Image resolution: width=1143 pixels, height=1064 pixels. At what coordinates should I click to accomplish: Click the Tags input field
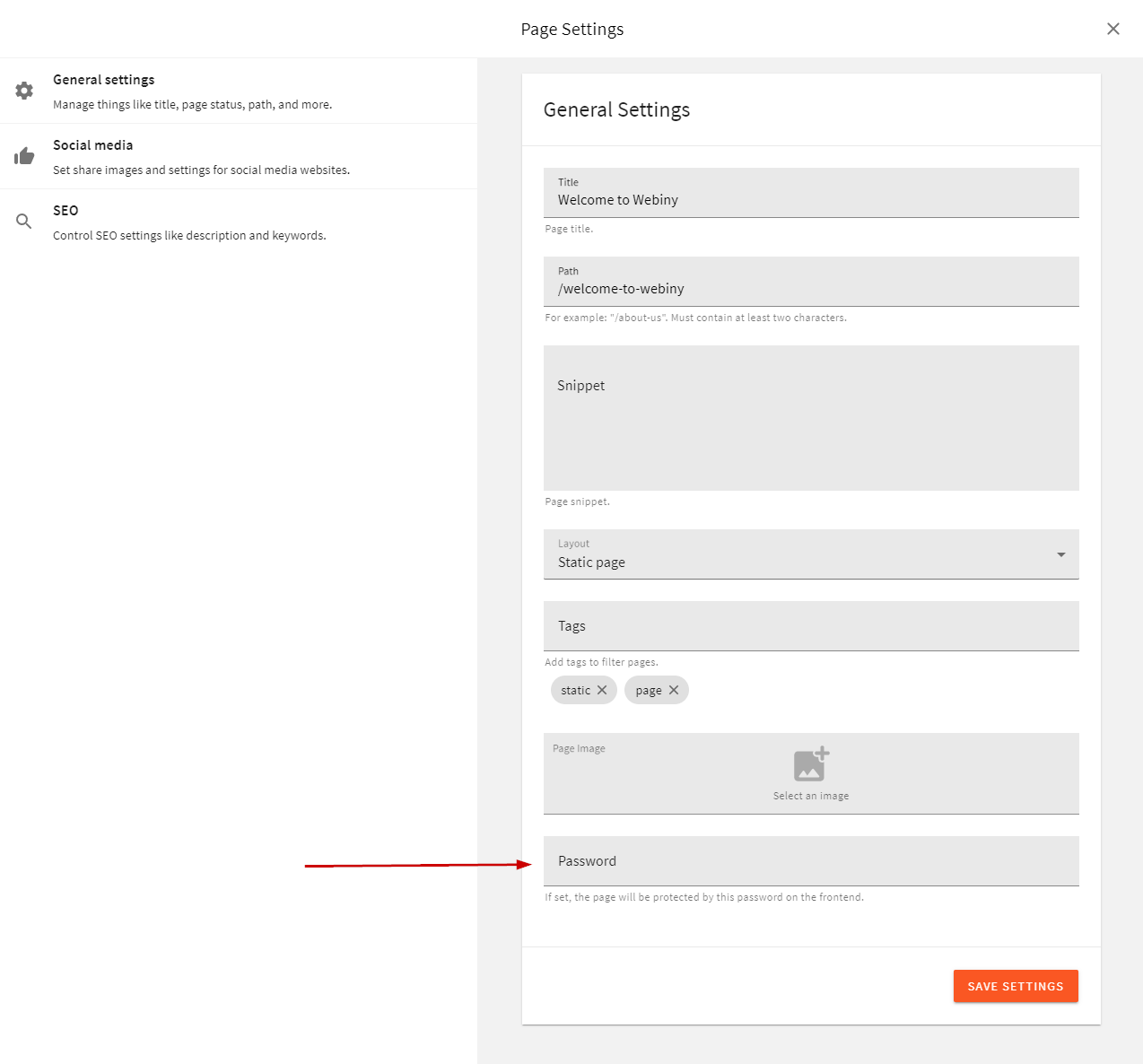[x=810, y=625]
